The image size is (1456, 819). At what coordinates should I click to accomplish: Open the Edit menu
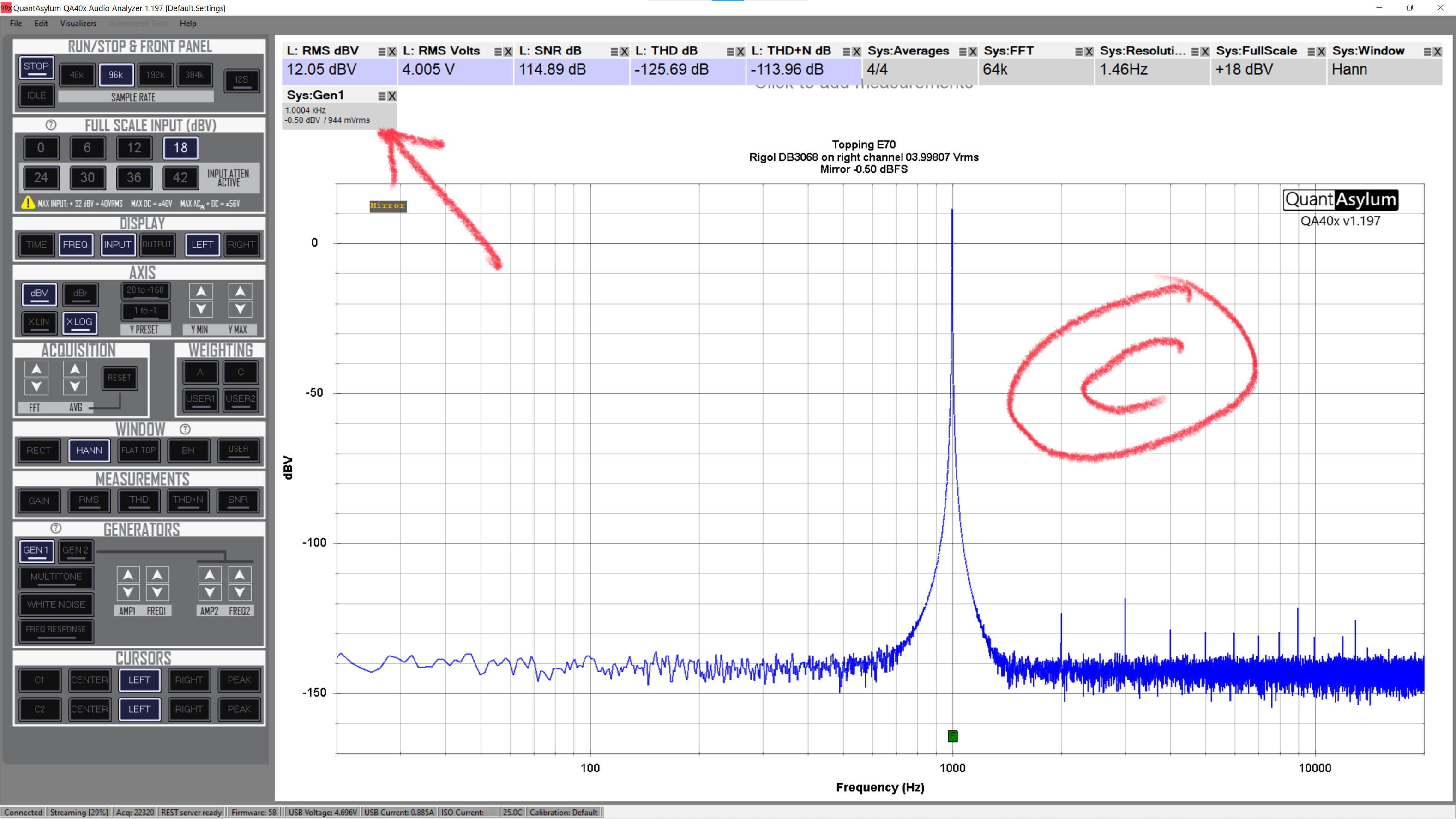(41, 23)
